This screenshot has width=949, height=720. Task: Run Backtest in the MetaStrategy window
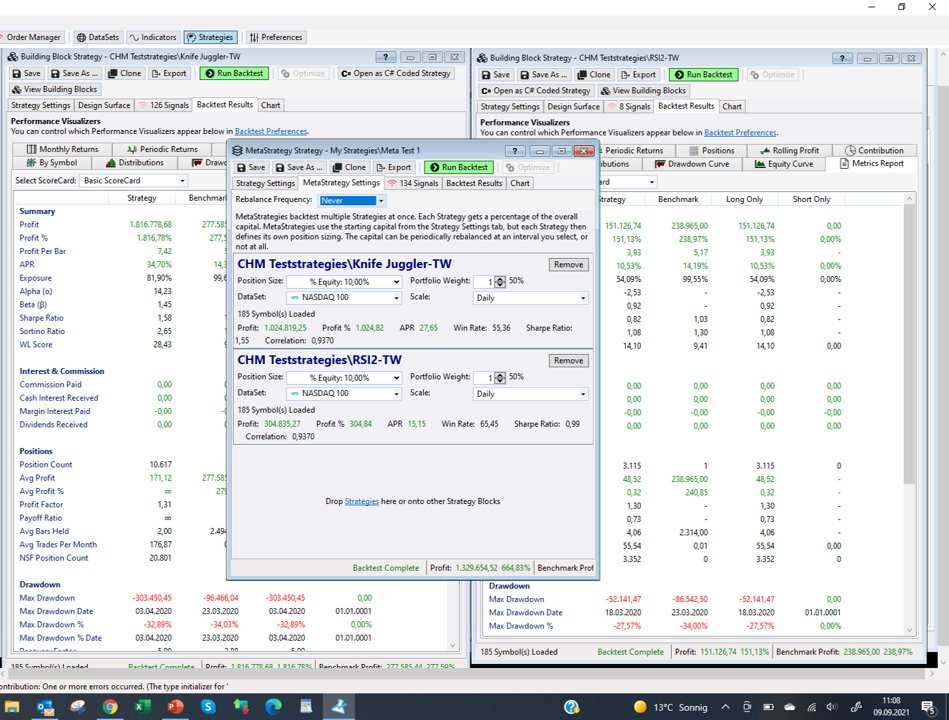457,167
